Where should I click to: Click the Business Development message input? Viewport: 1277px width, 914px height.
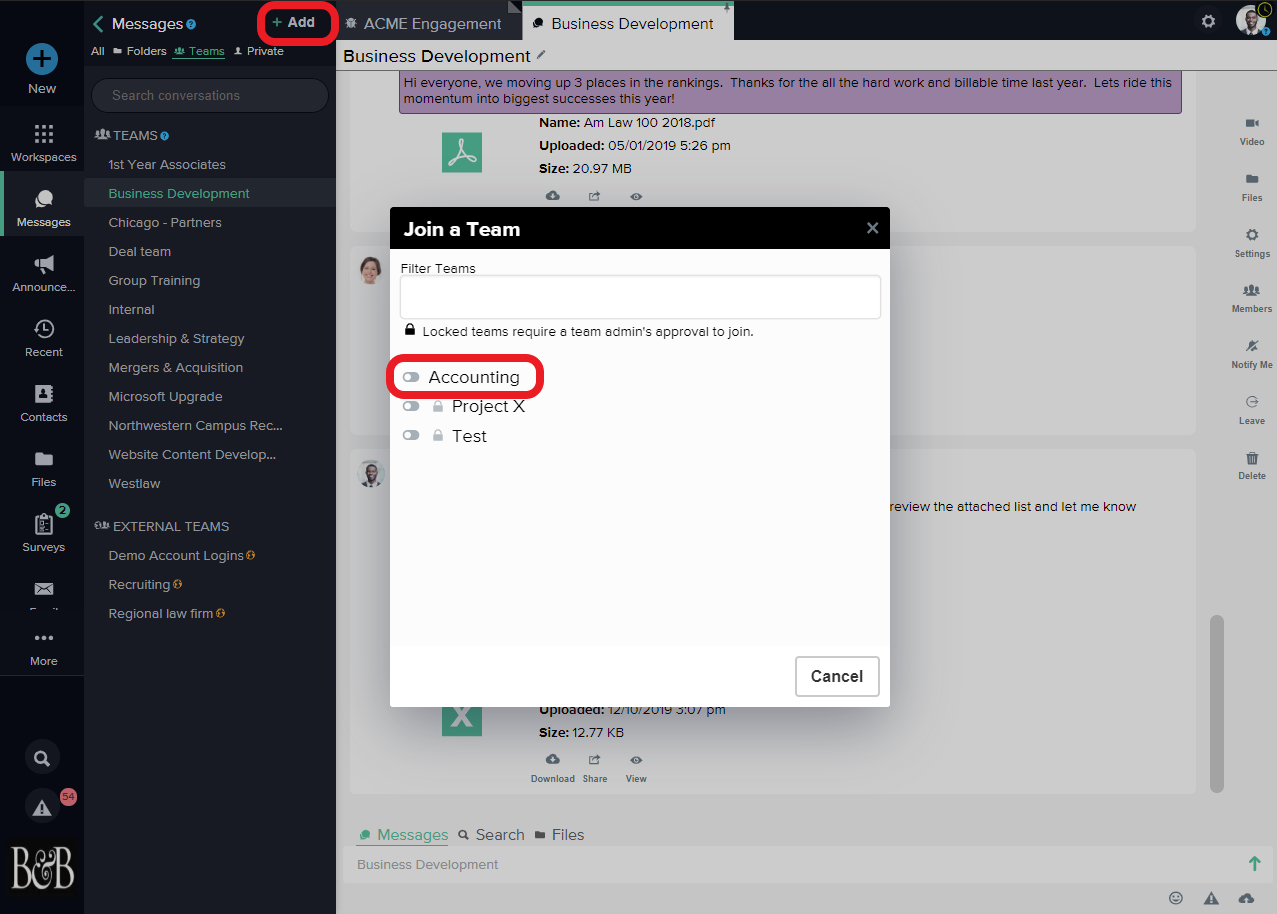click(x=792, y=865)
